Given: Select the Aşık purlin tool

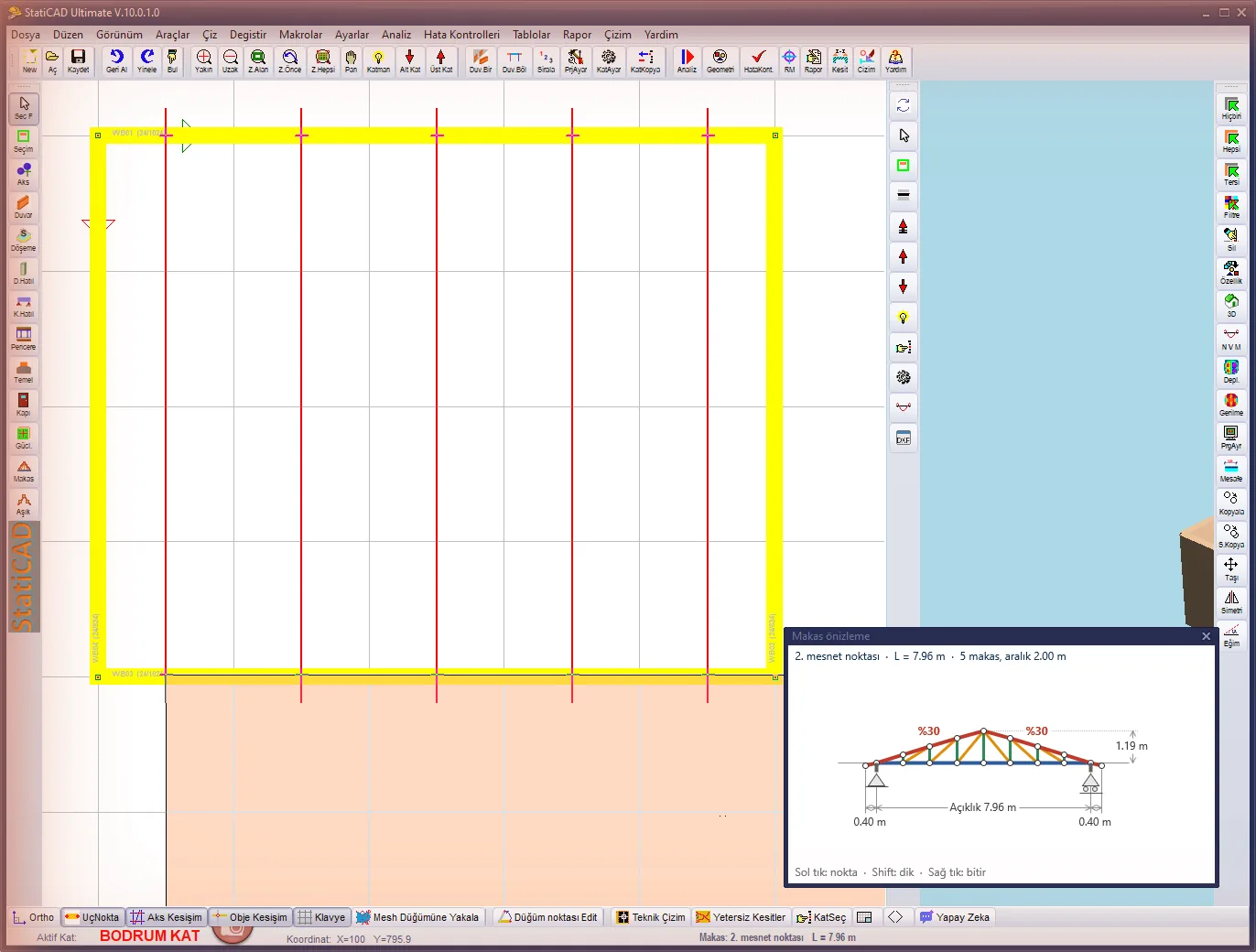Looking at the screenshot, I should [24, 503].
